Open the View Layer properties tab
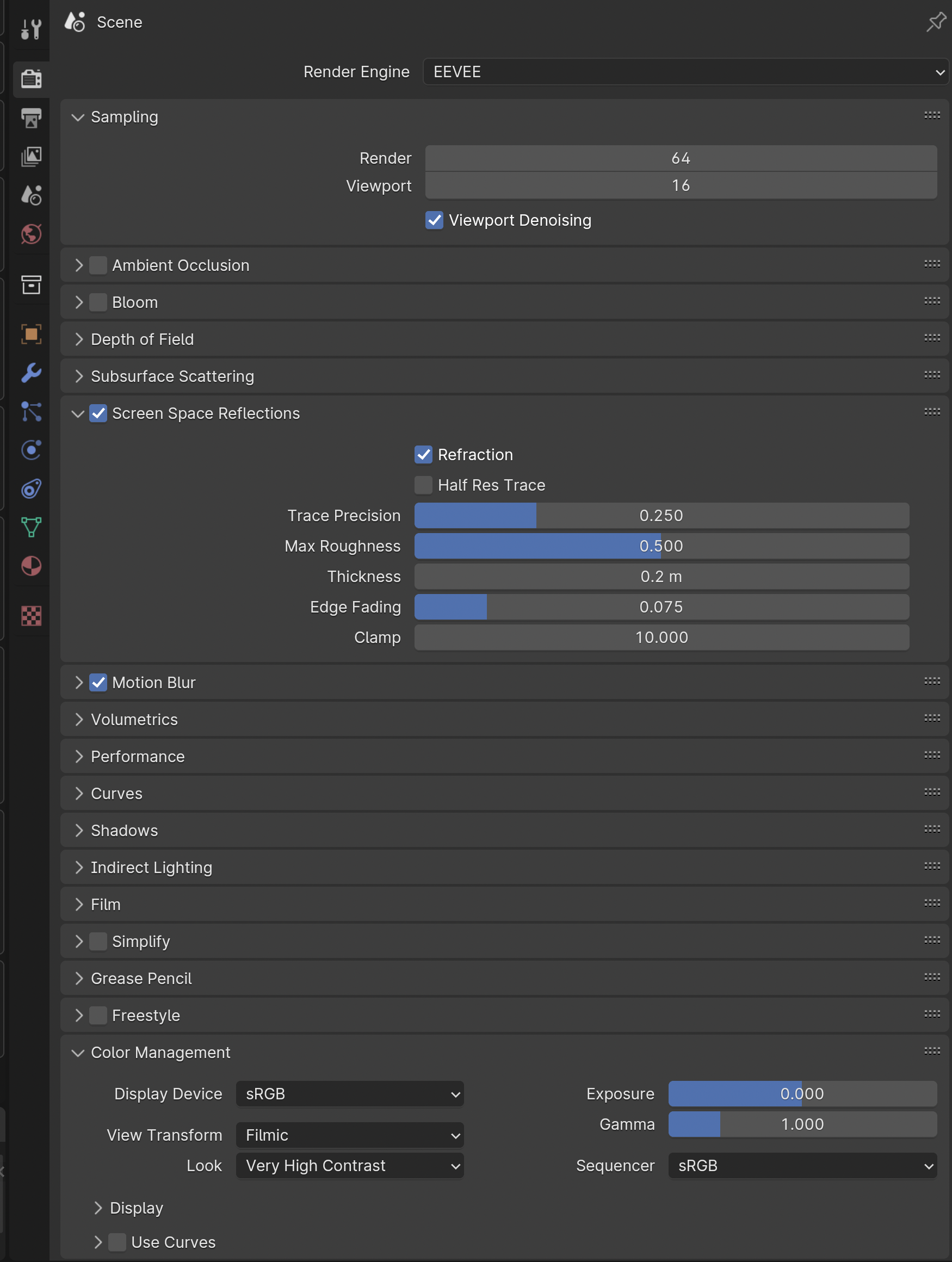Viewport: 952px width, 1262px height. (x=31, y=156)
